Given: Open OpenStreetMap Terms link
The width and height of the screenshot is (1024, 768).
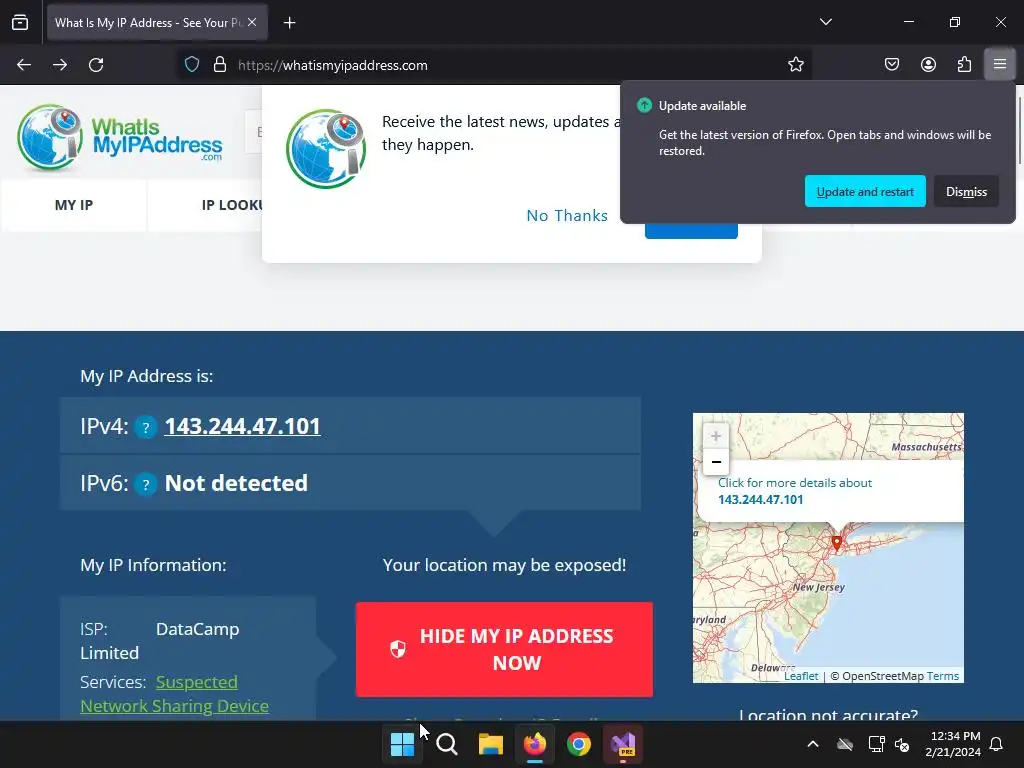Looking at the screenshot, I should pos(942,676).
